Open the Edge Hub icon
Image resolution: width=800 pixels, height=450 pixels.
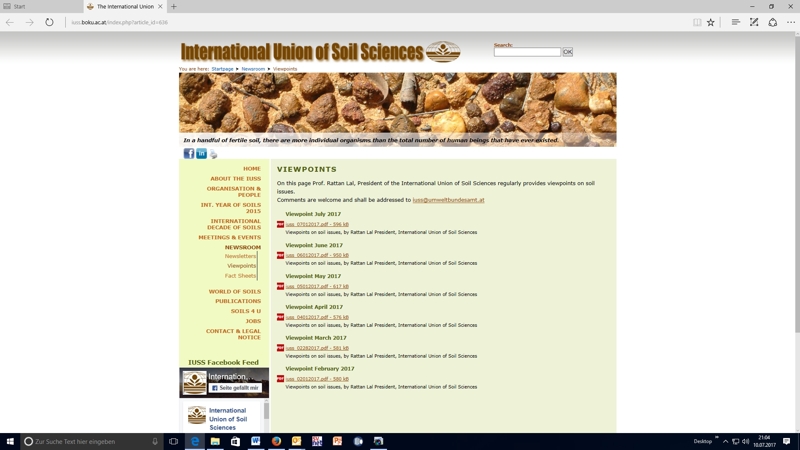coord(735,22)
